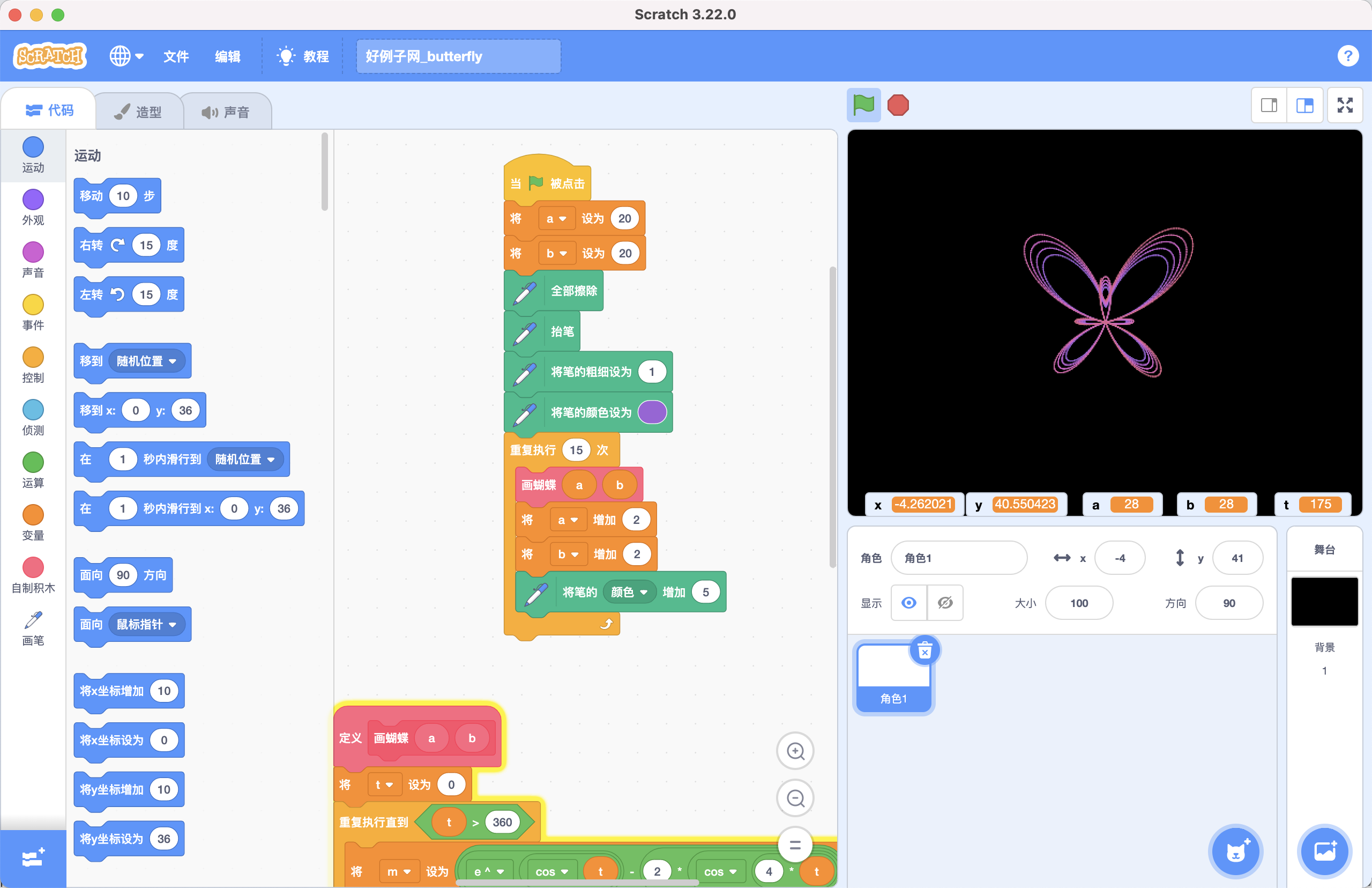Select the black stage backdrop thumbnail
This screenshot has height=888, width=1372.
tap(1324, 601)
